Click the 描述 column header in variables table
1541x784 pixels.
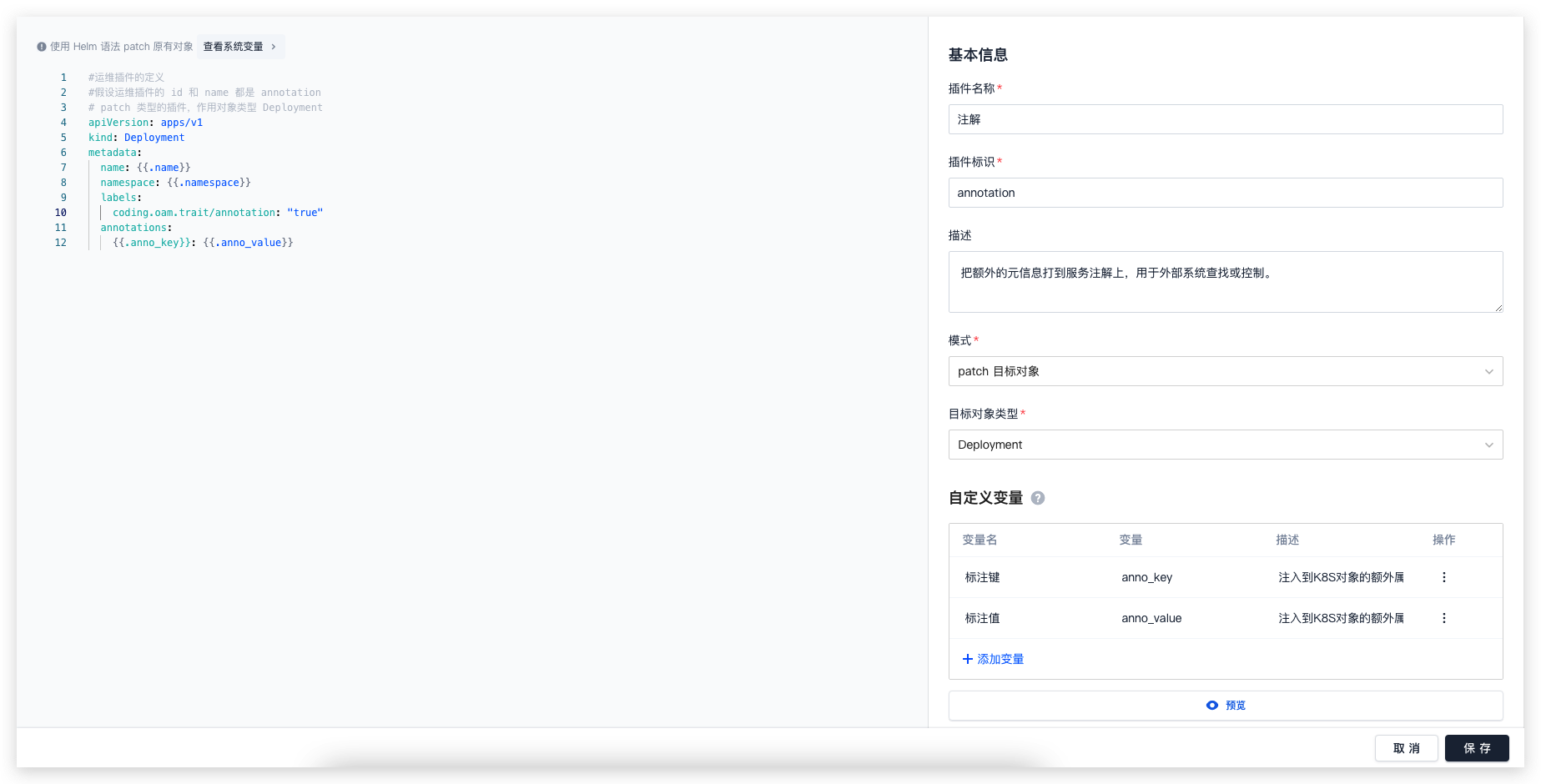tap(1287, 540)
